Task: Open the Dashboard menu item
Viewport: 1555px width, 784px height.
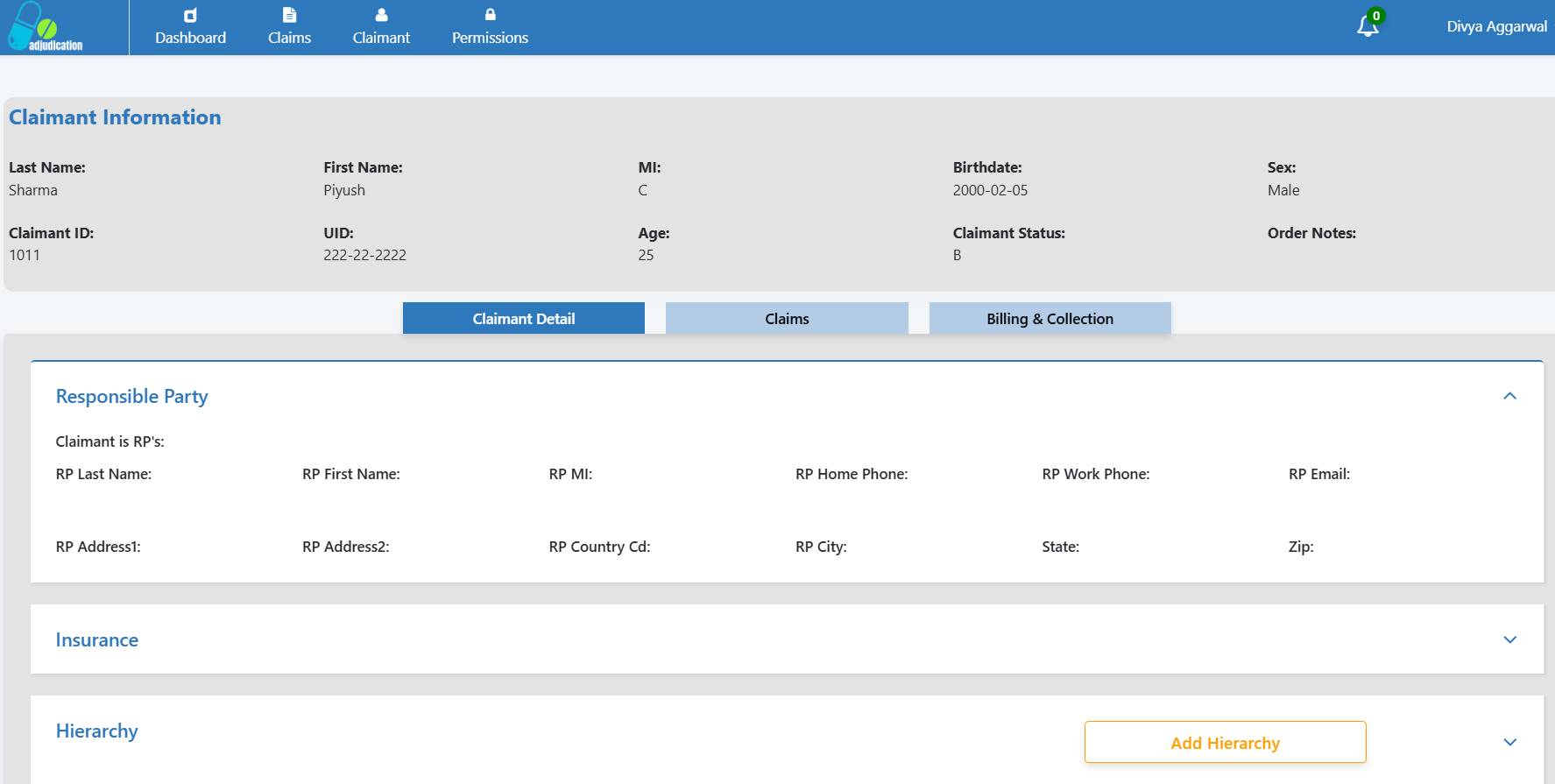Action: [x=190, y=38]
